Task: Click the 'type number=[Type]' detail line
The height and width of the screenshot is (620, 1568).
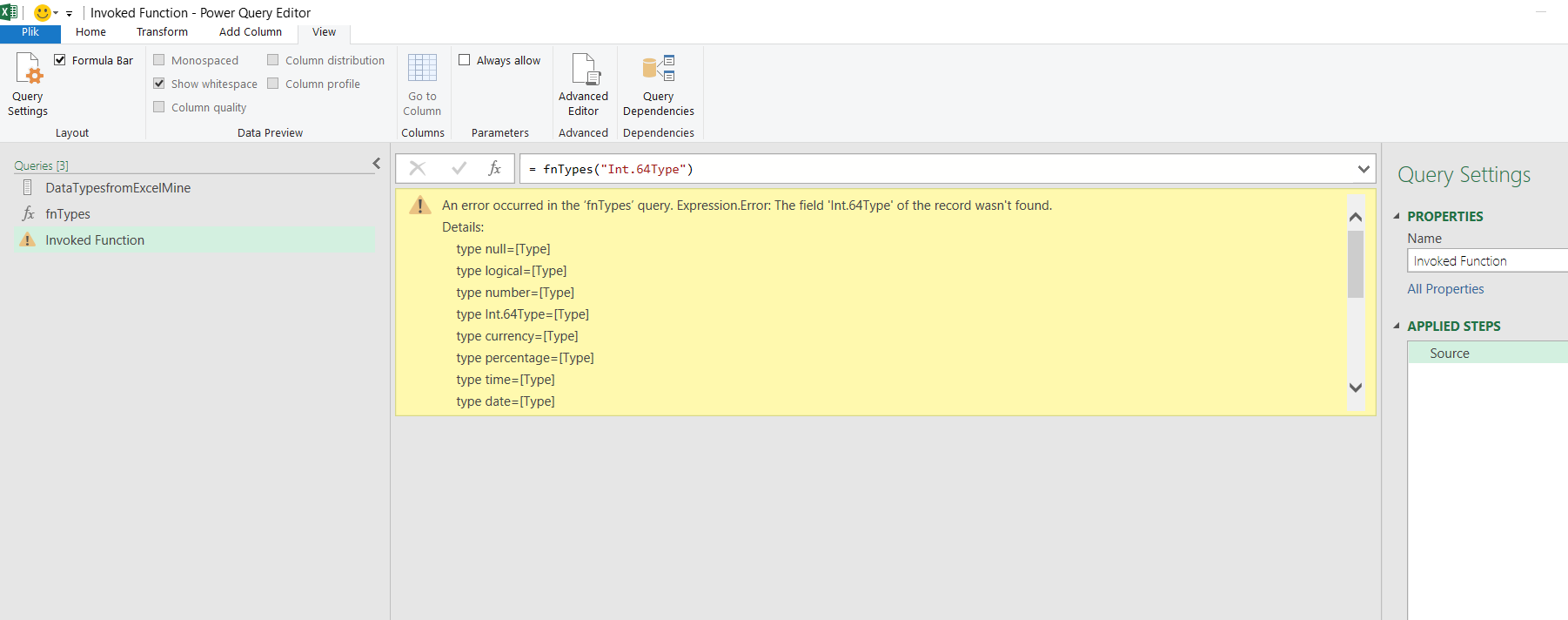Action: (x=515, y=293)
